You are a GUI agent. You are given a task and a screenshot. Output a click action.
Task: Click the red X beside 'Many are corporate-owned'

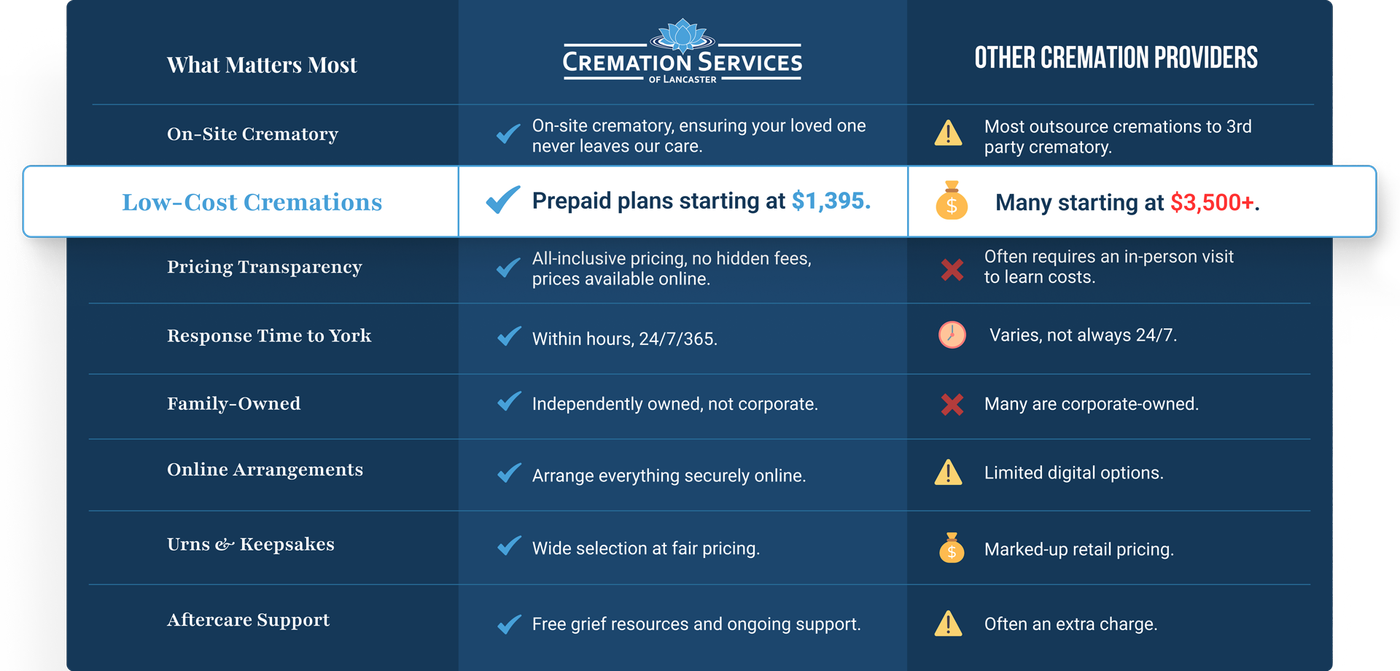click(x=952, y=404)
